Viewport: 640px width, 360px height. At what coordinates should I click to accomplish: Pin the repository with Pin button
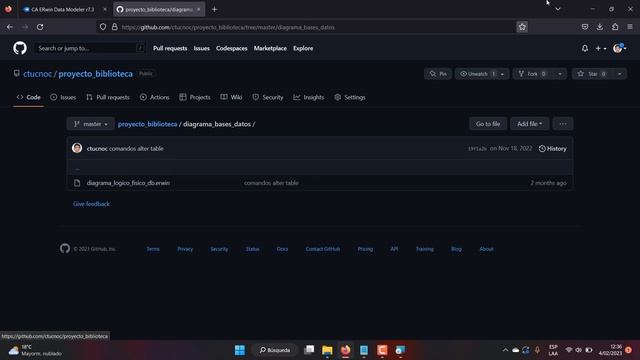(438, 74)
